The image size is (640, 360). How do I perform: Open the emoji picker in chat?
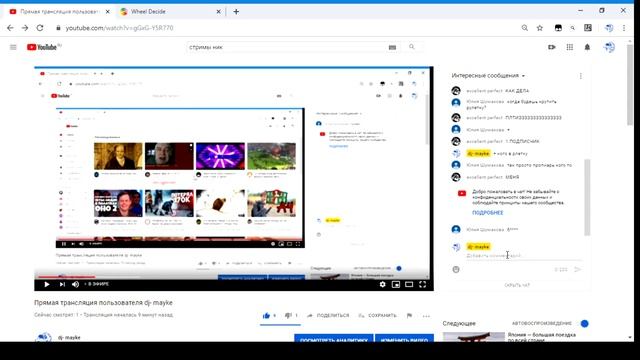(x=456, y=269)
